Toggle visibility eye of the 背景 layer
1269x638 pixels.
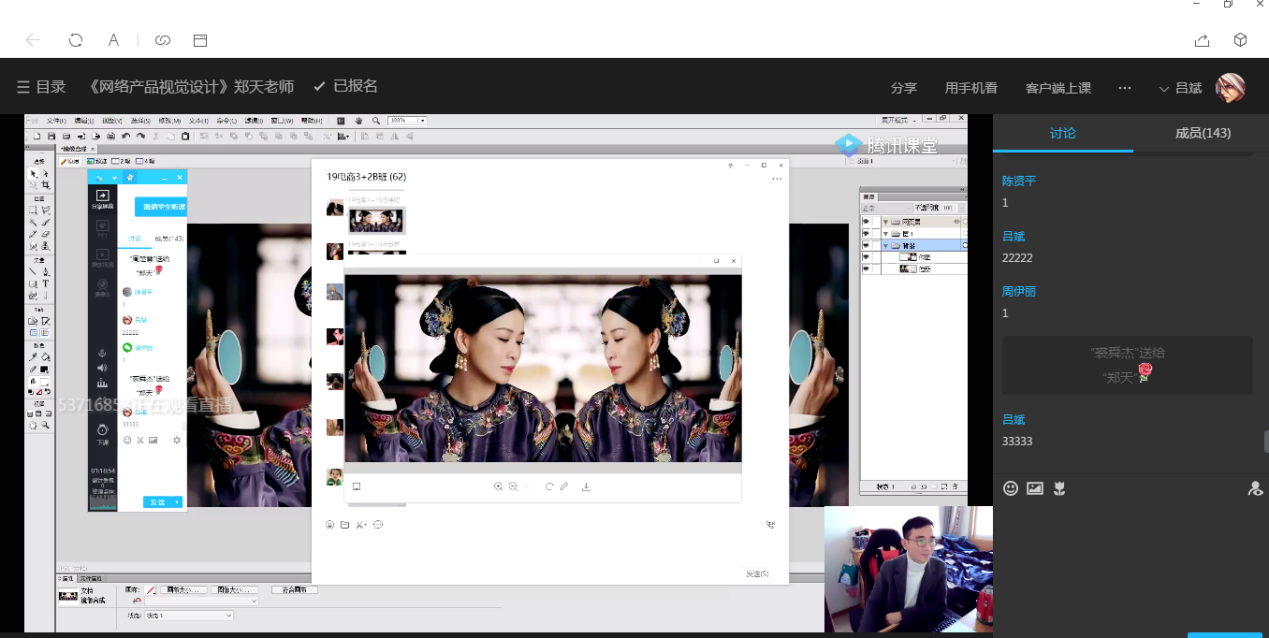[866, 245]
